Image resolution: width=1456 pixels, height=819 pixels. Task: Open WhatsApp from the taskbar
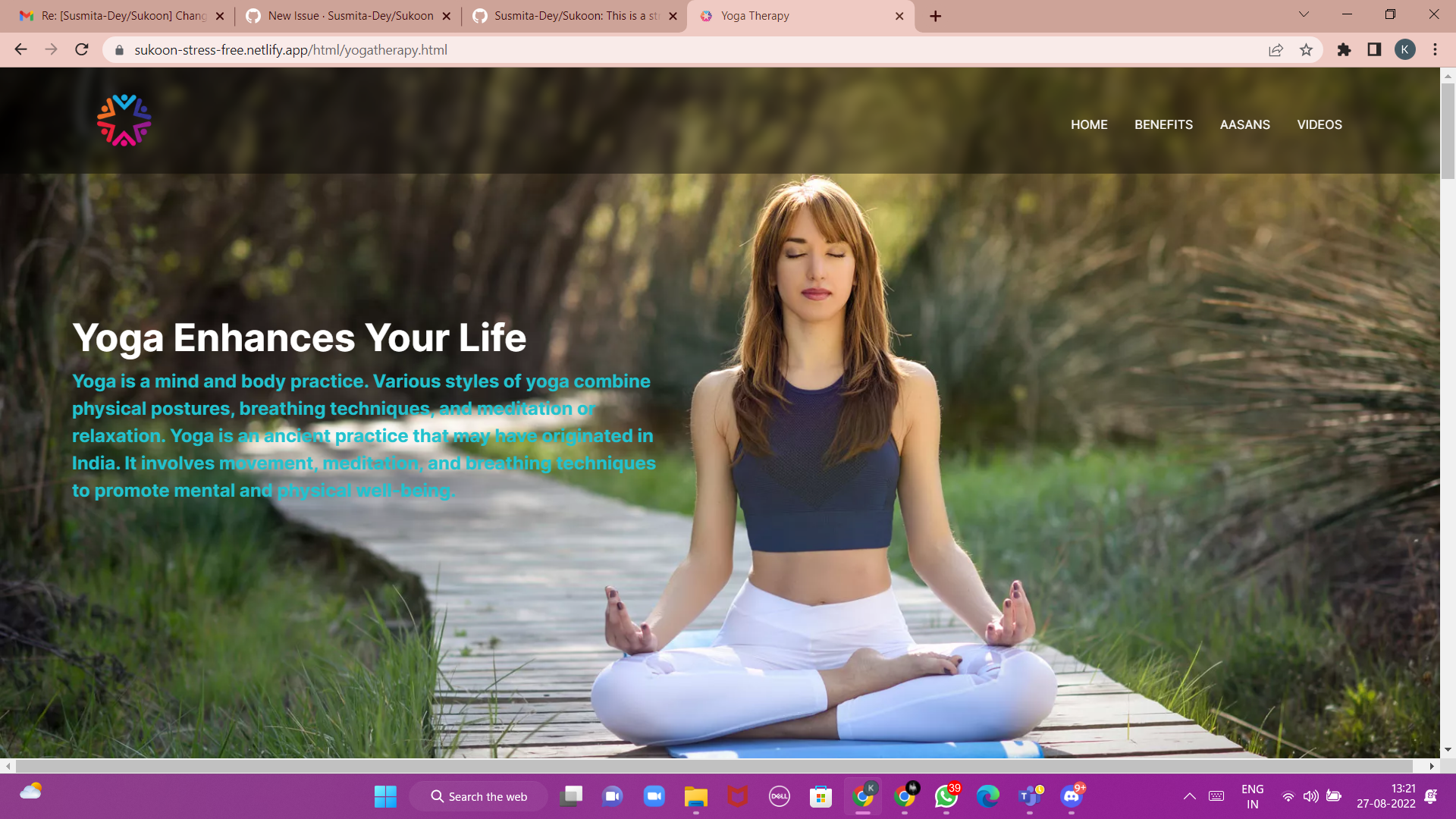pyautogui.click(x=946, y=796)
